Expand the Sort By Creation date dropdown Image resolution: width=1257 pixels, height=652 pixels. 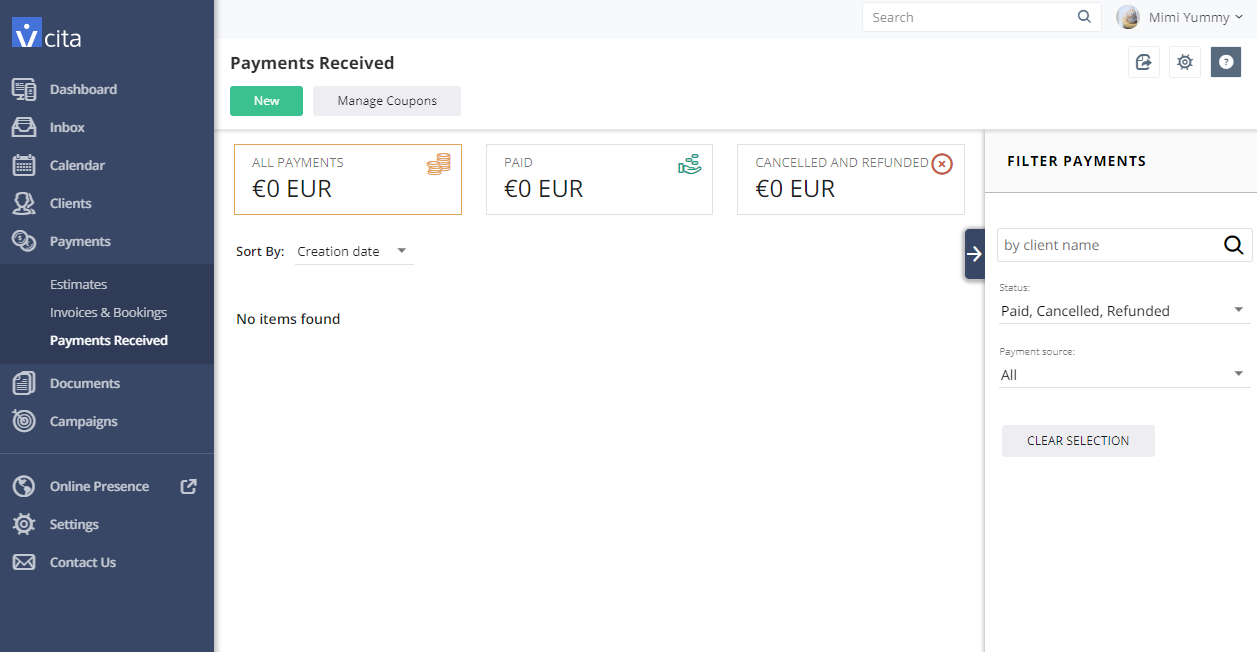tap(354, 252)
